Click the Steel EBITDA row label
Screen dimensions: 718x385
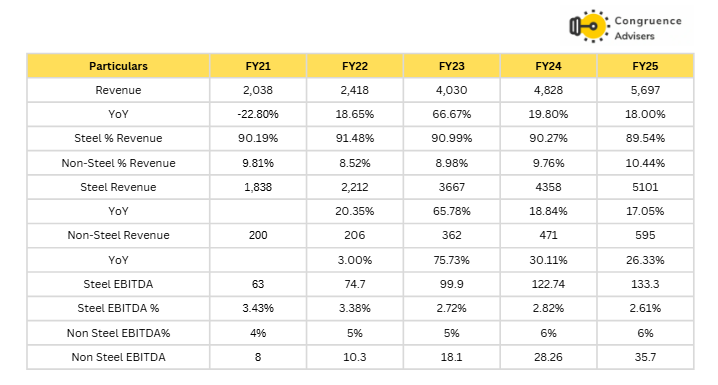[x=118, y=284]
